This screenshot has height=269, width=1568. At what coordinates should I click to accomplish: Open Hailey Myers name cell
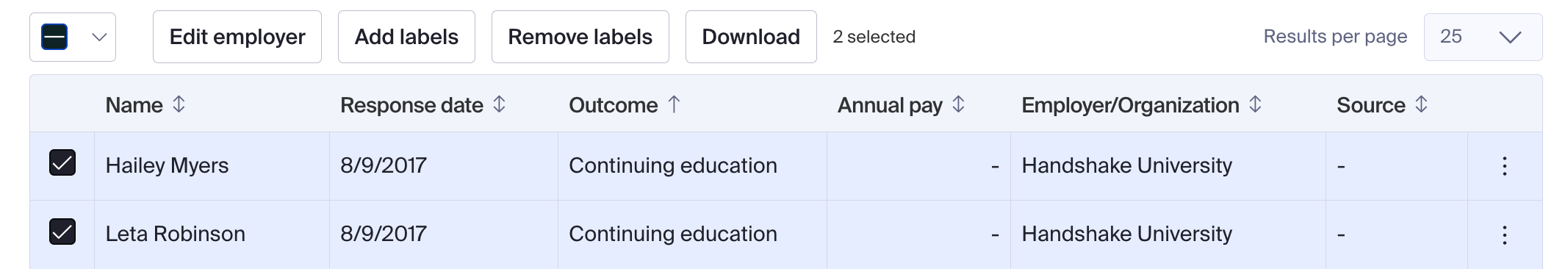pos(167,165)
